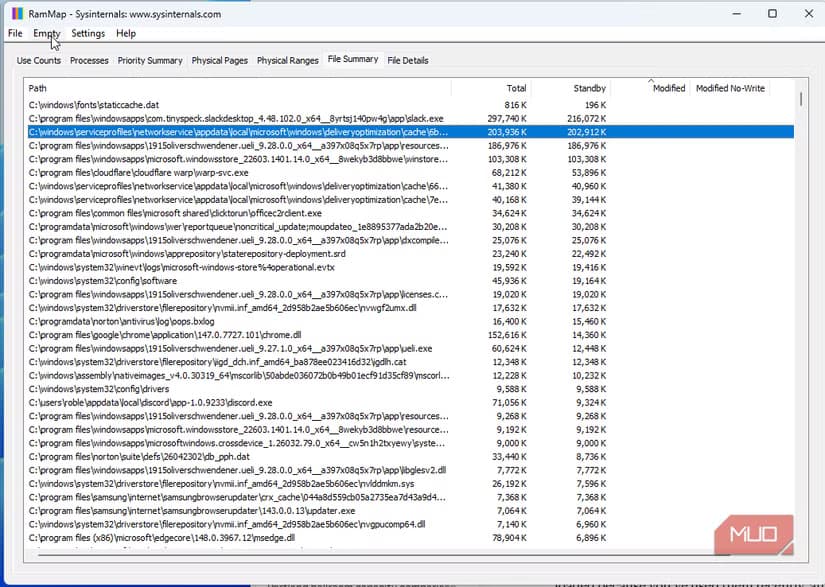Switch to the Priority Summary tab
Viewport: 825px width, 587px height.
150,60
